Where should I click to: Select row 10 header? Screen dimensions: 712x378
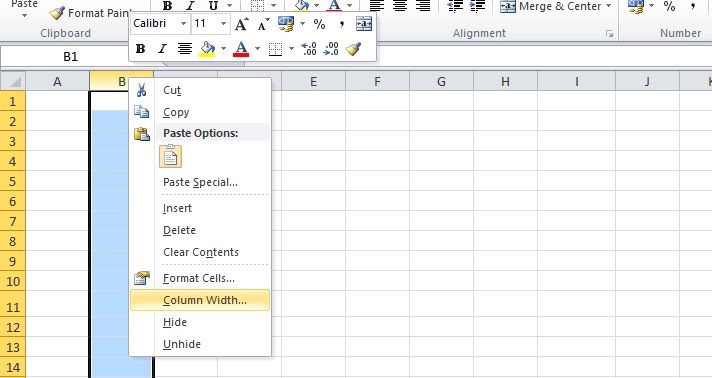tap(13, 281)
